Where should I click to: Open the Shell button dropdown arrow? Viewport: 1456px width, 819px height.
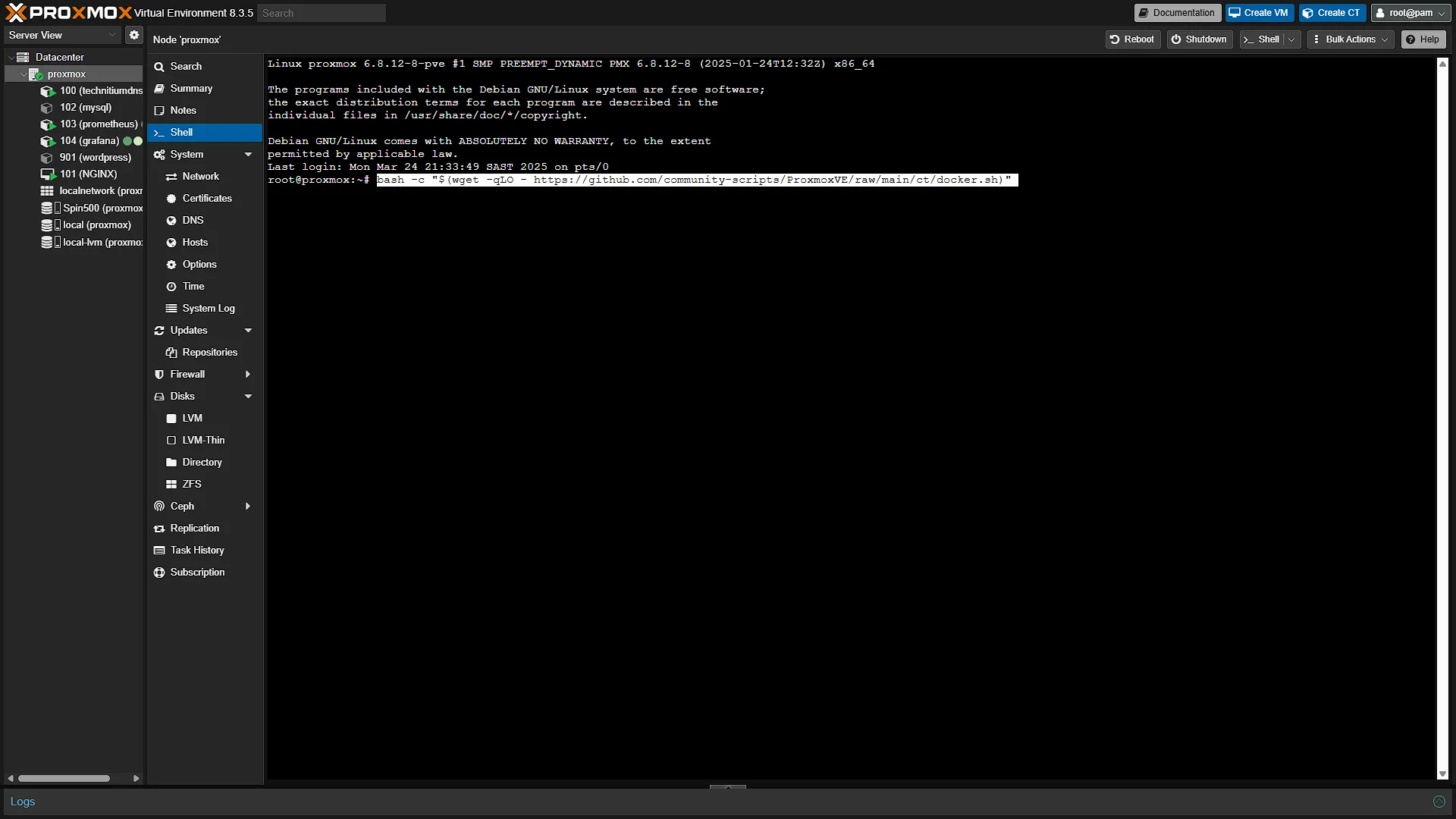(1291, 39)
